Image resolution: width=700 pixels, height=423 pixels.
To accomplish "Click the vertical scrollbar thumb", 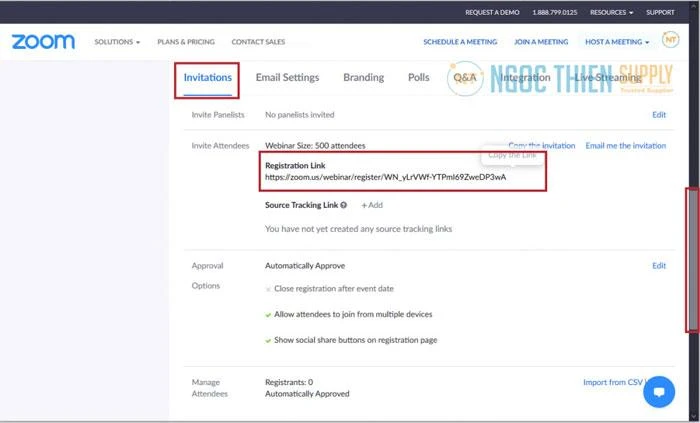I will (x=690, y=258).
